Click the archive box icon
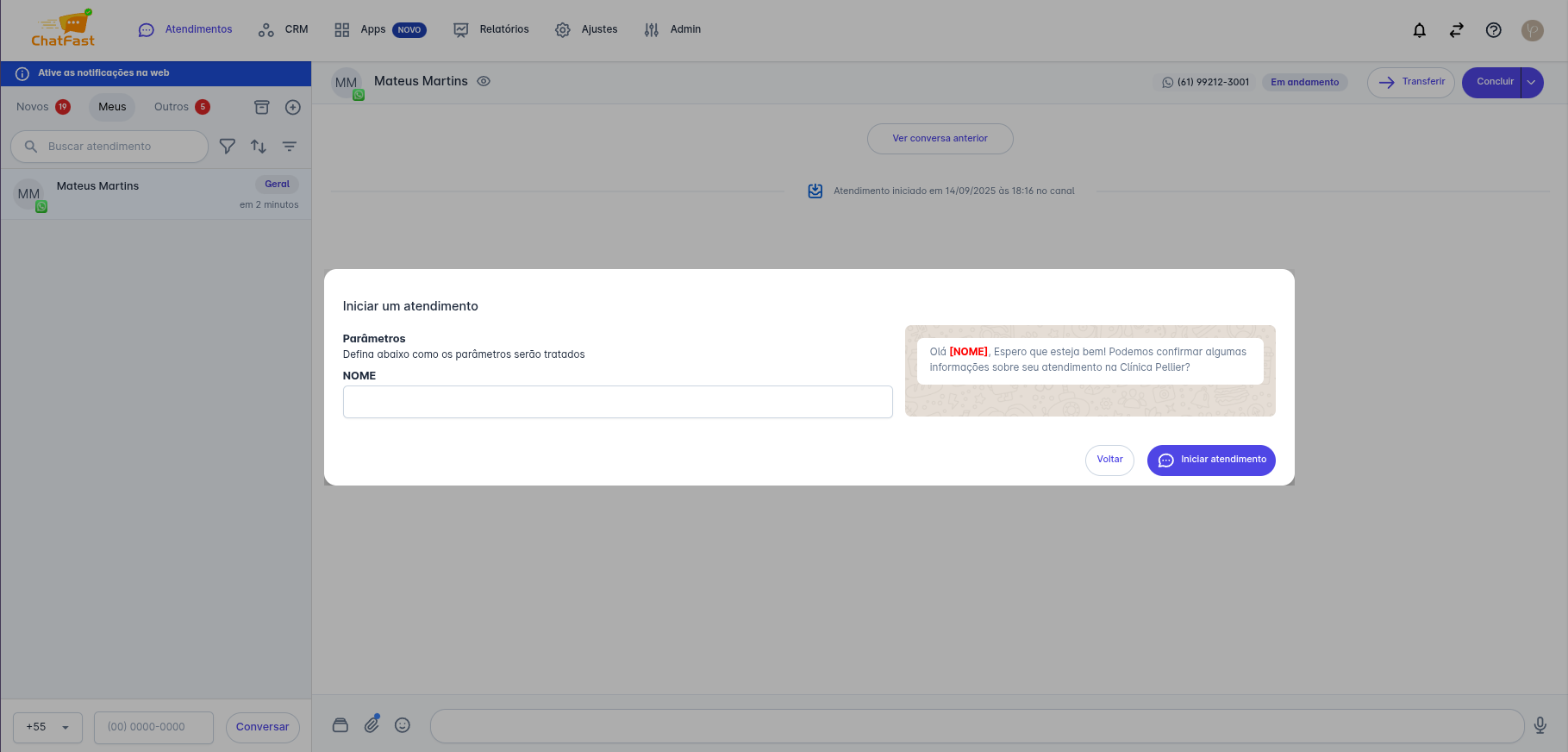 (262, 107)
